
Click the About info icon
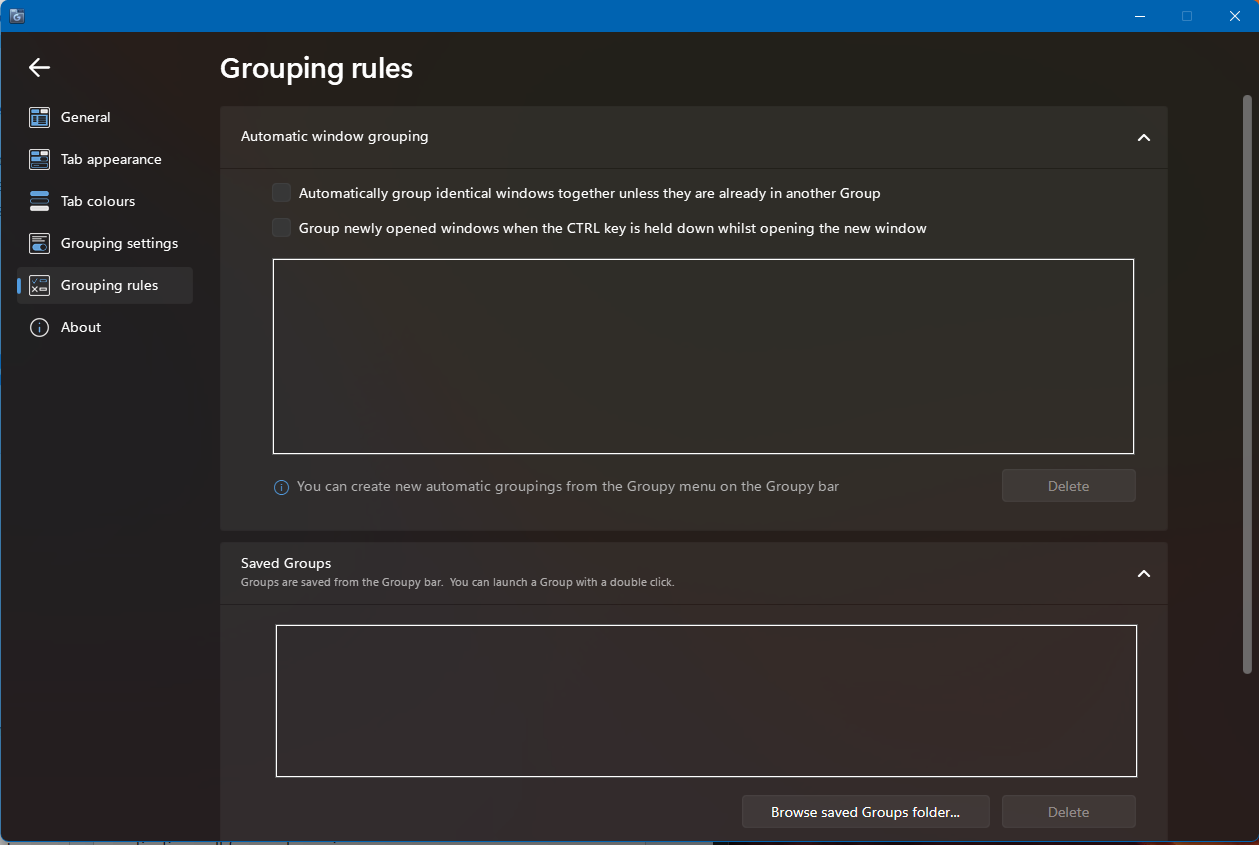point(39,327)
